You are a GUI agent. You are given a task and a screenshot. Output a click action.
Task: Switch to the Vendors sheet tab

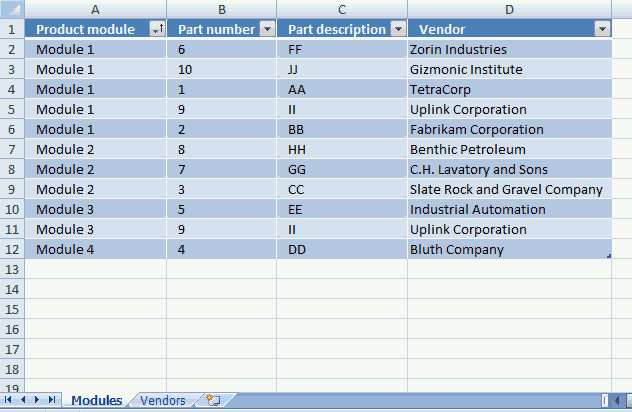click(163, 400)
